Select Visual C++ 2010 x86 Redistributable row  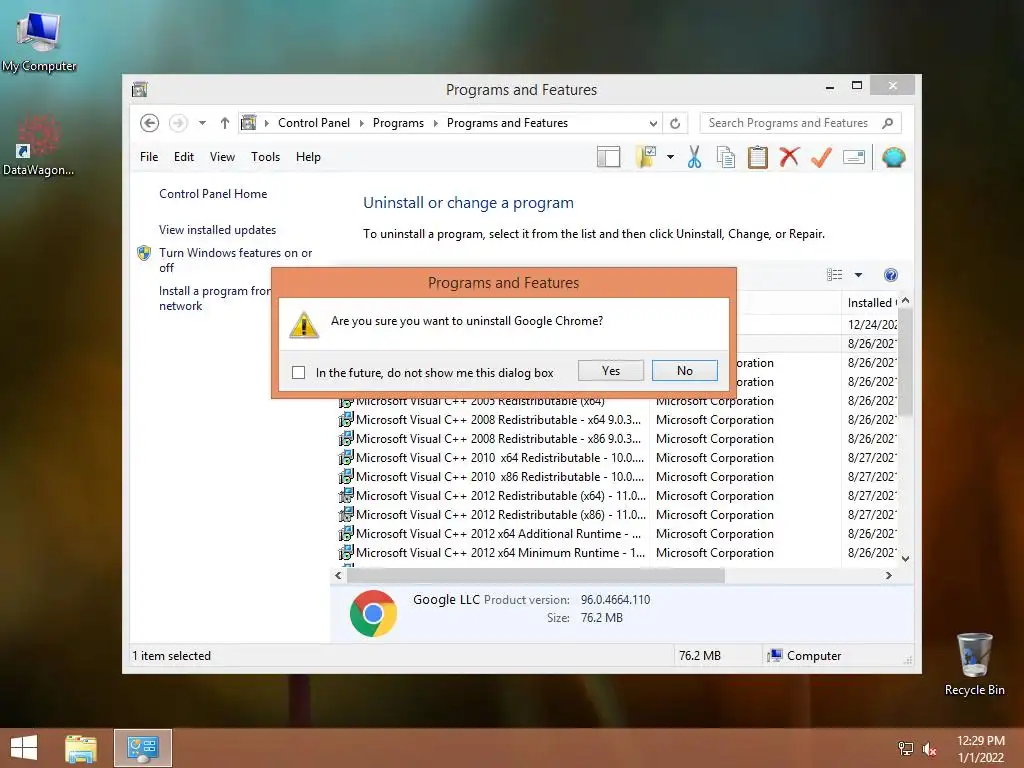click(617, 477)
